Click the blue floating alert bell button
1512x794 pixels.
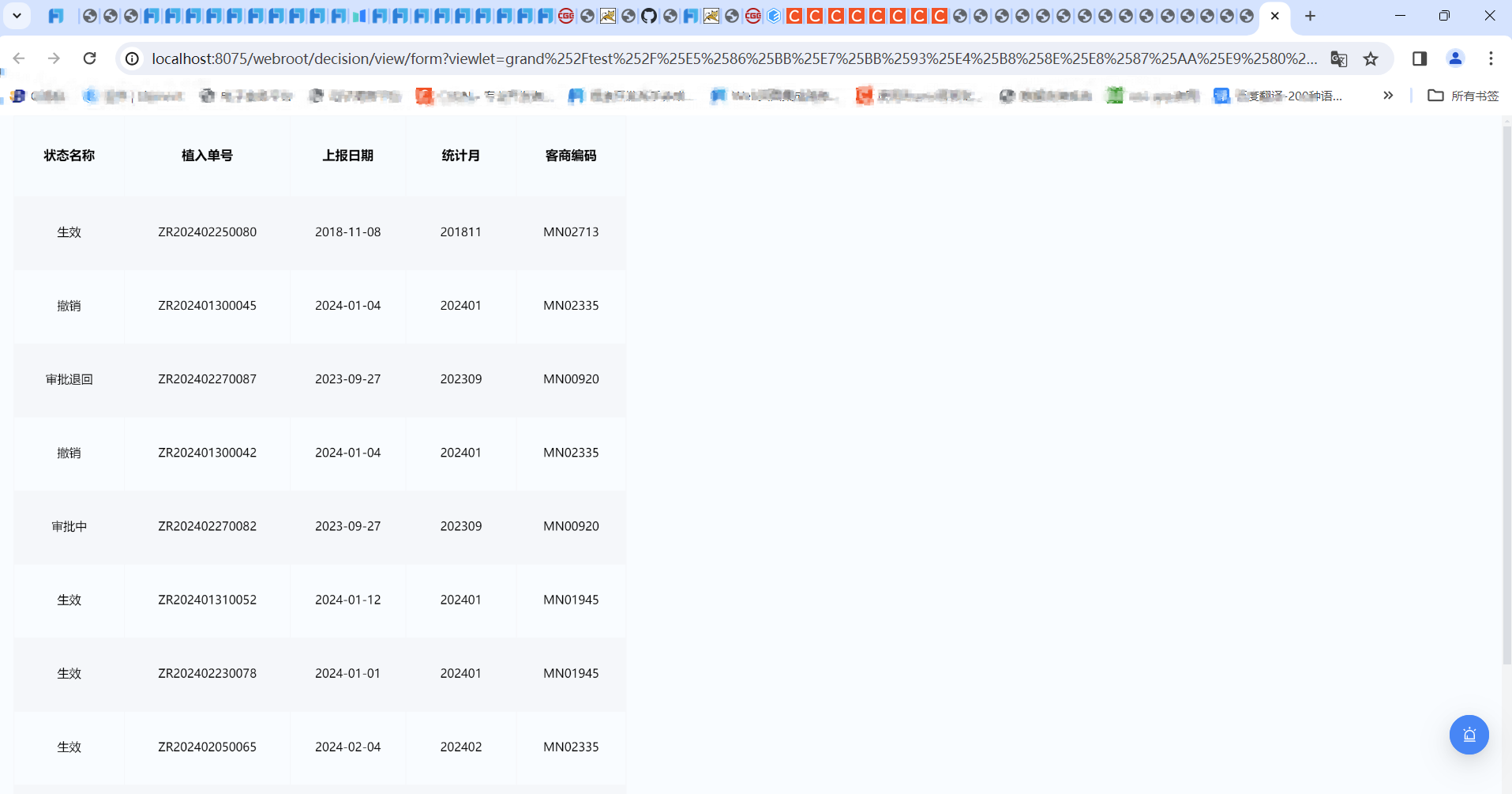click(x=1469, y=735)
